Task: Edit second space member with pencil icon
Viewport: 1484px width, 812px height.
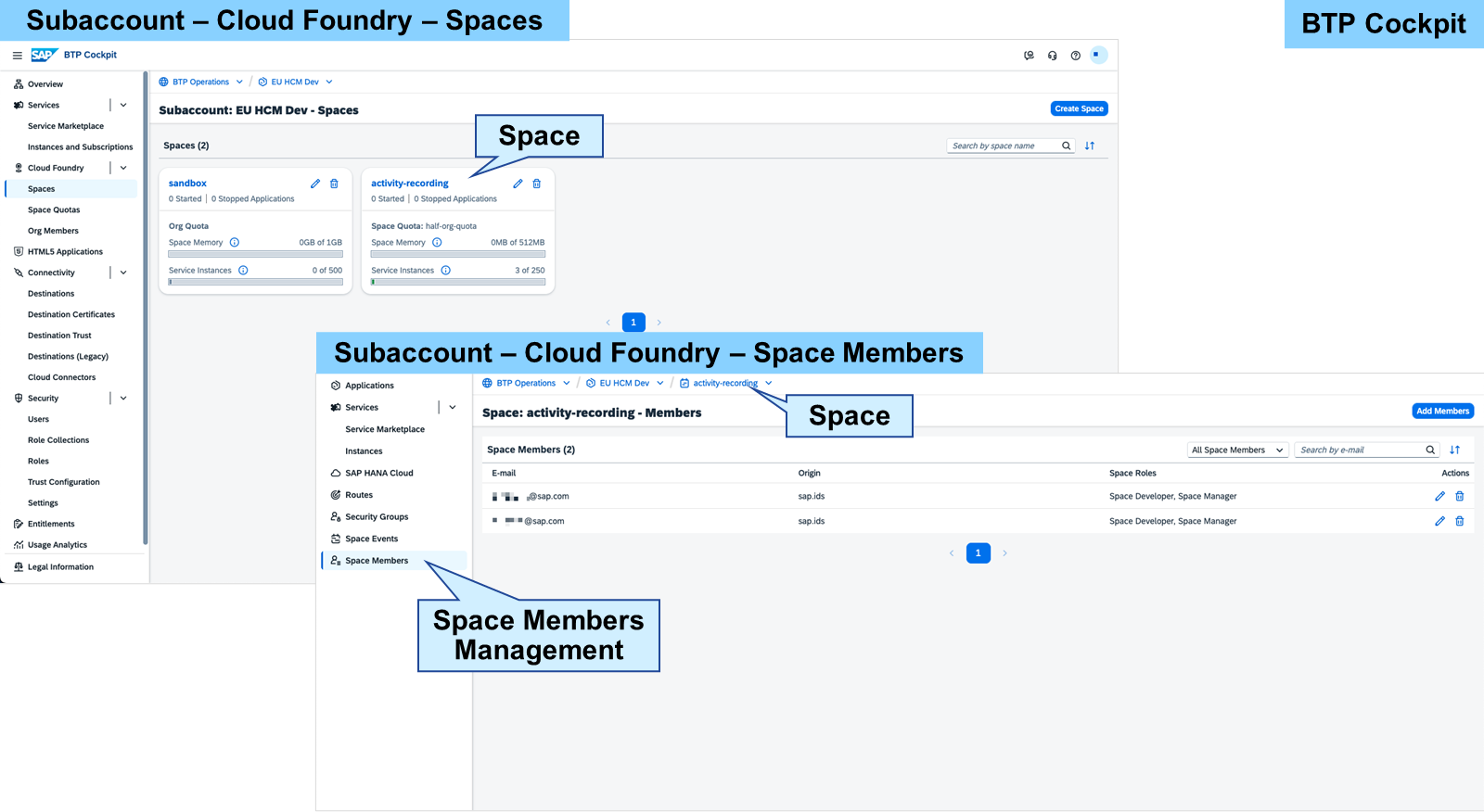Action: click(x=1439, y=521)
